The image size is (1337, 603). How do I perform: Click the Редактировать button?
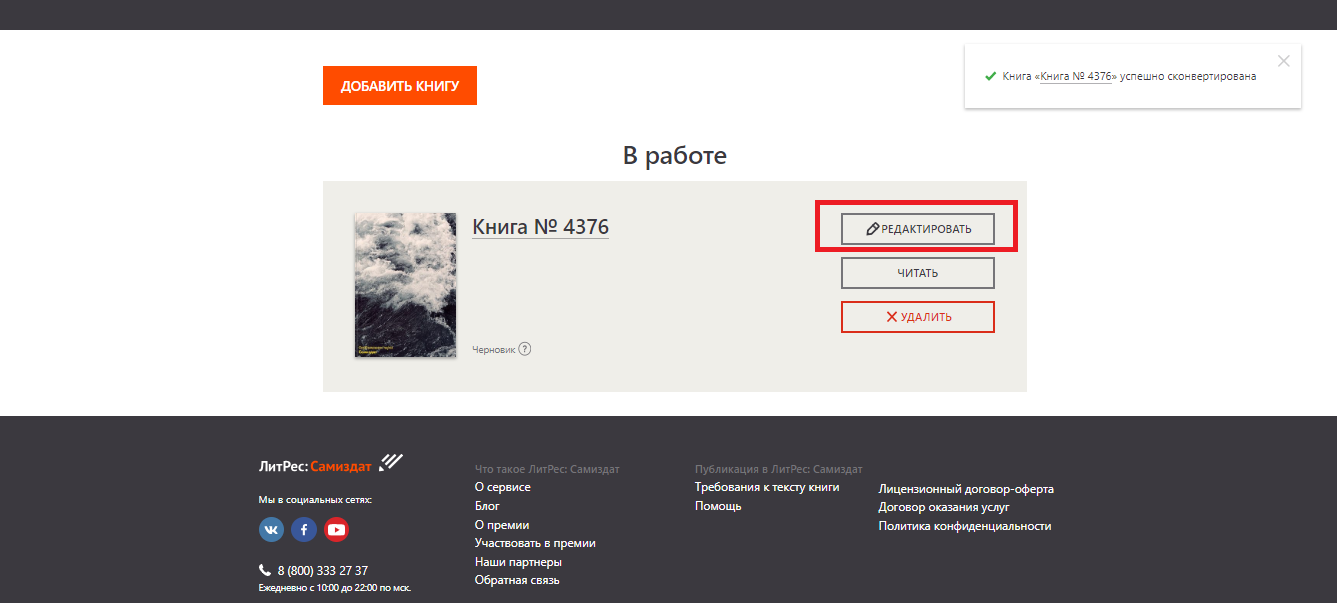coord(917,229)
